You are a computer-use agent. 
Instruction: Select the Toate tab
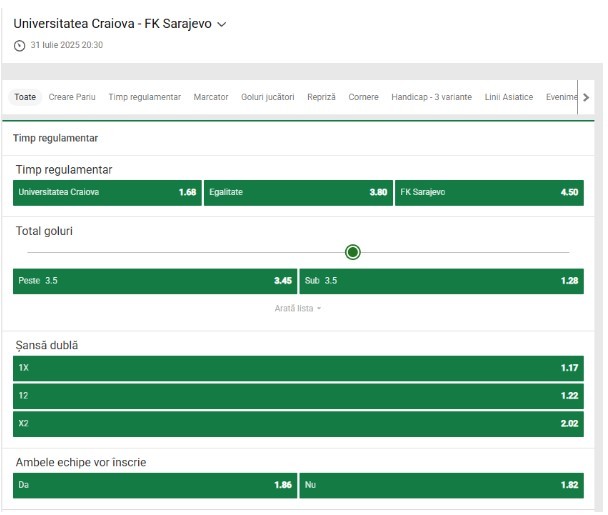(25, 97)
